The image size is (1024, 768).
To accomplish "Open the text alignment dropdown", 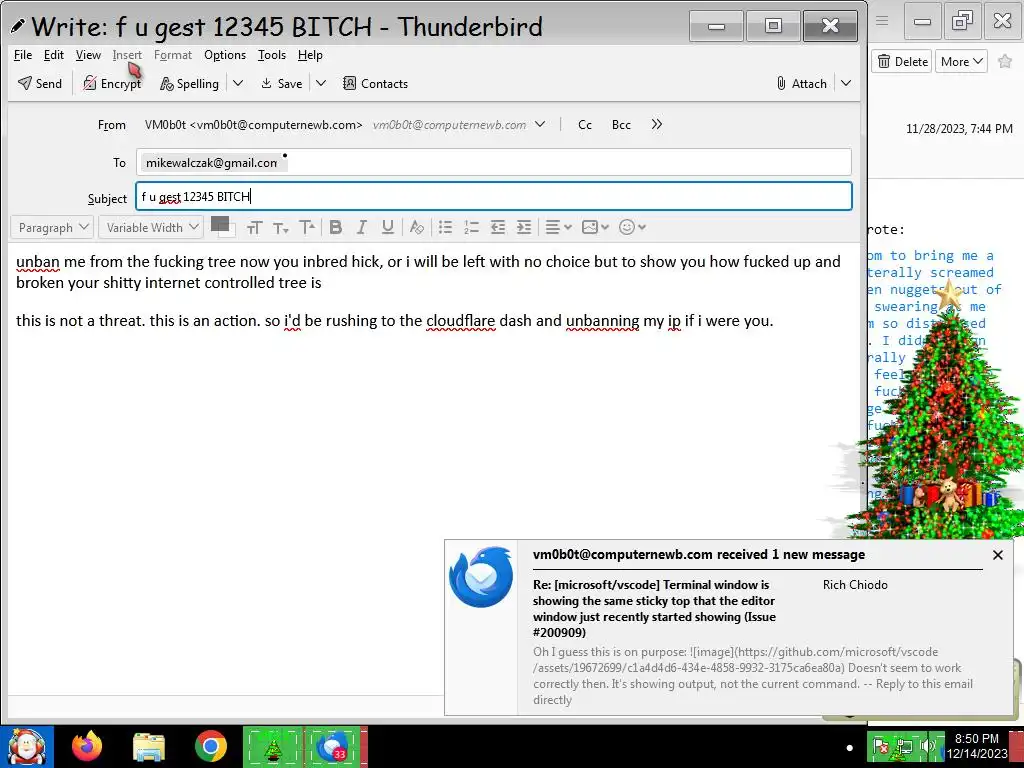I will click(x=558, y=227).
